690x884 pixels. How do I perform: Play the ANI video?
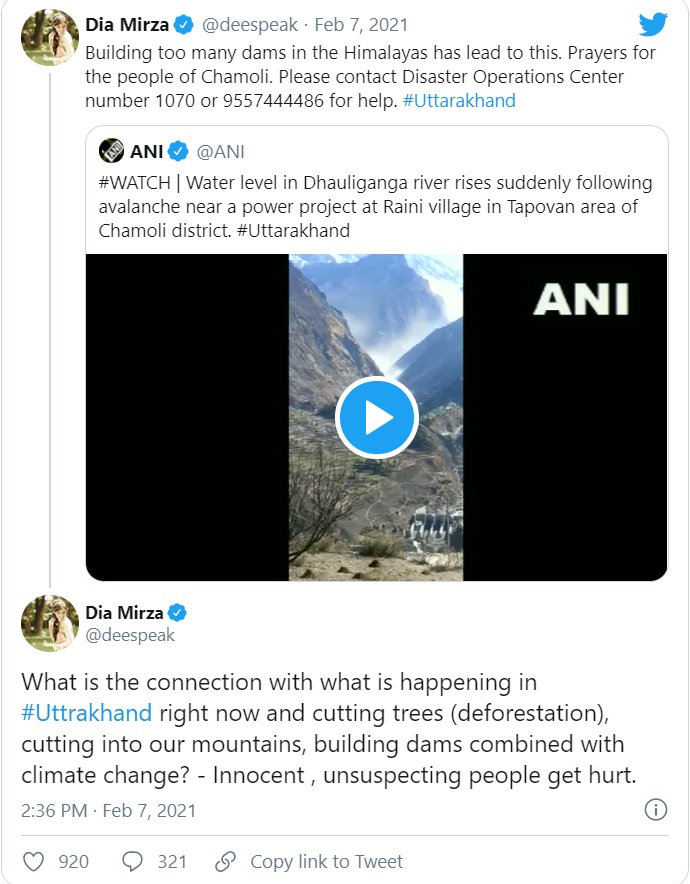pyautogui.click(x=376, y=418)
